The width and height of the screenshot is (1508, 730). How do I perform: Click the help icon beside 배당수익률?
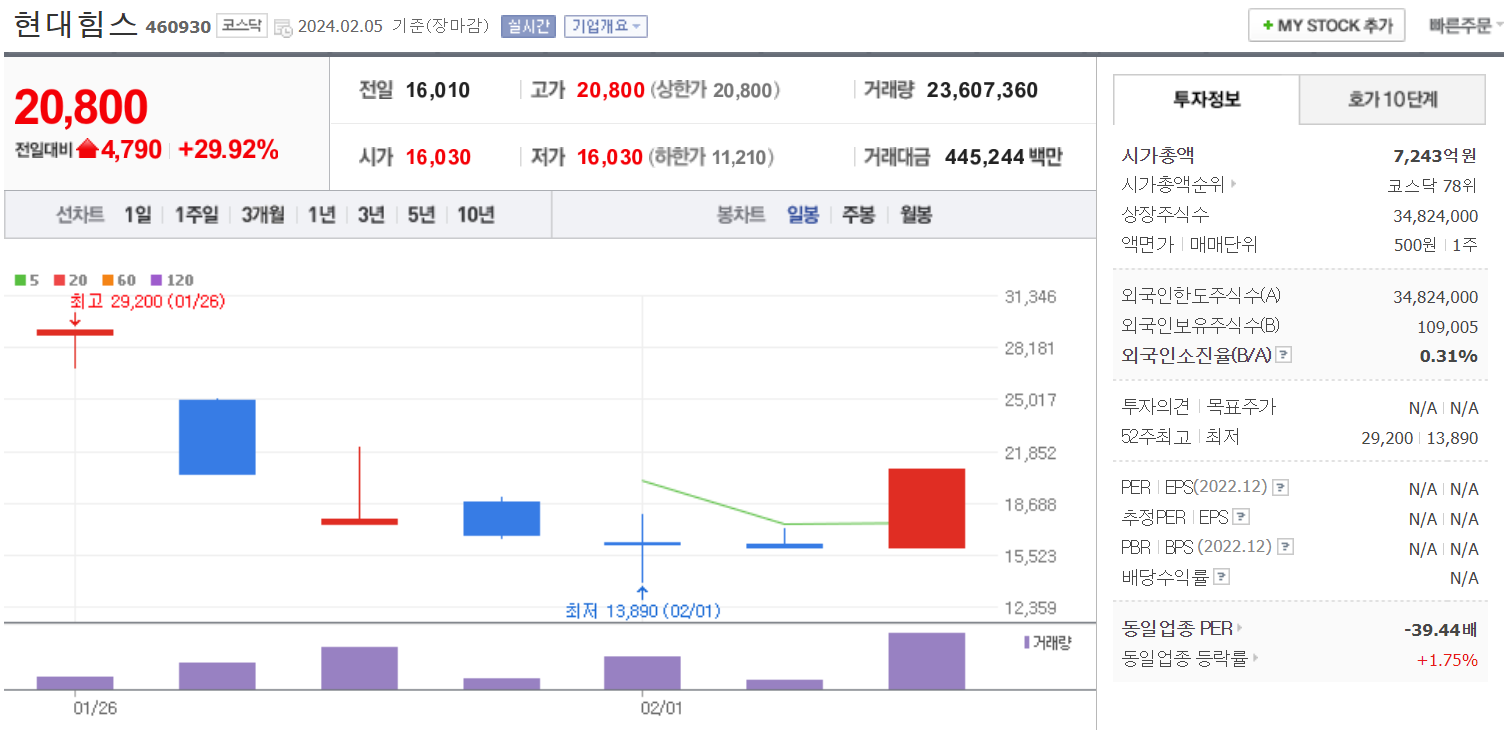1222,577
